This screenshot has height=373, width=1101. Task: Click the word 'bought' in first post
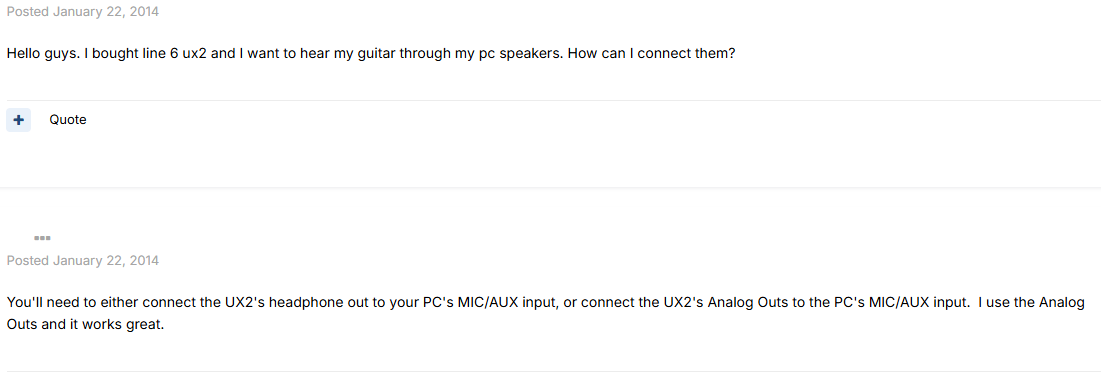[105, 53]
